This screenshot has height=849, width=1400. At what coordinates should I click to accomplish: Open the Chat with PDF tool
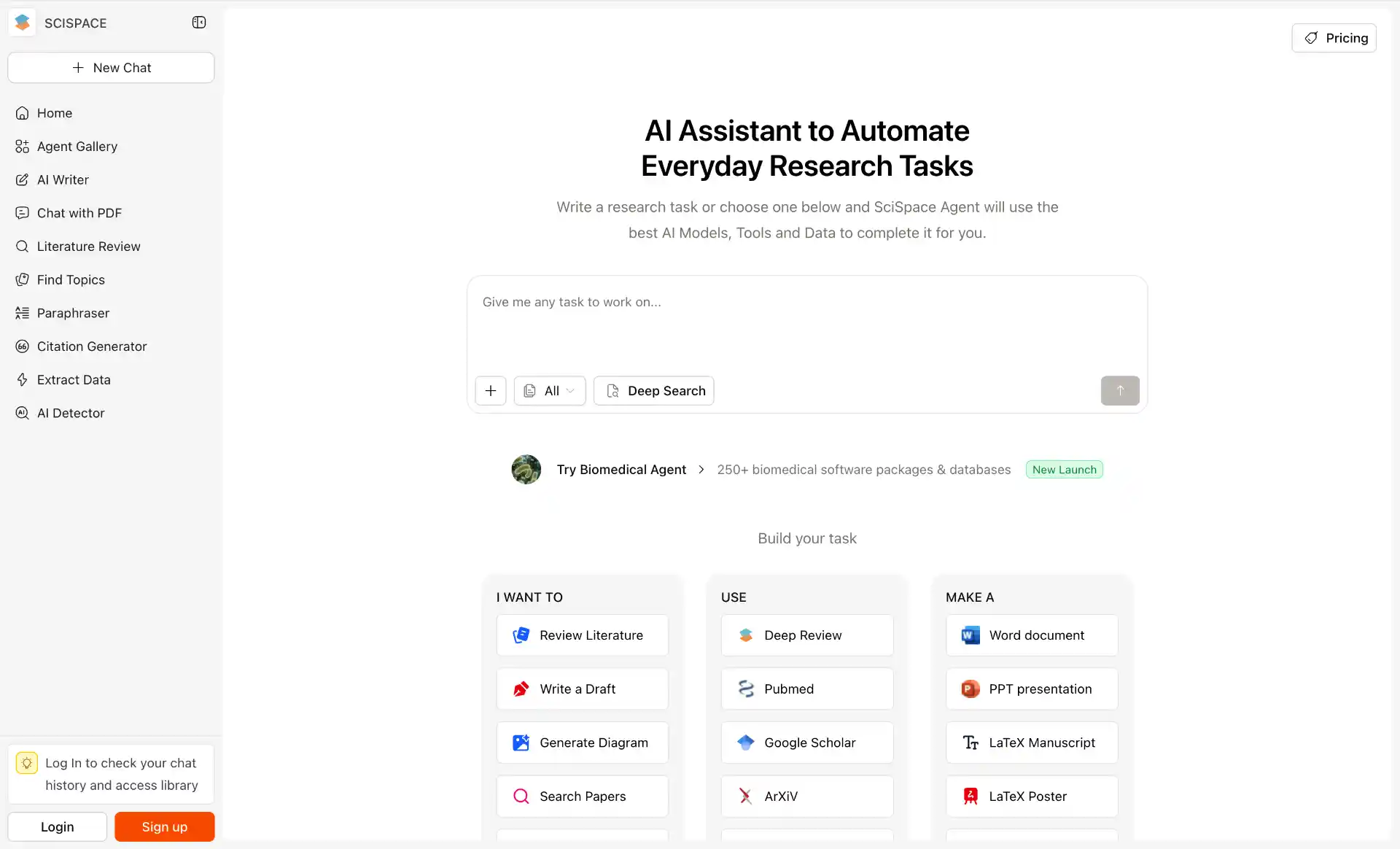coord(79,213)
